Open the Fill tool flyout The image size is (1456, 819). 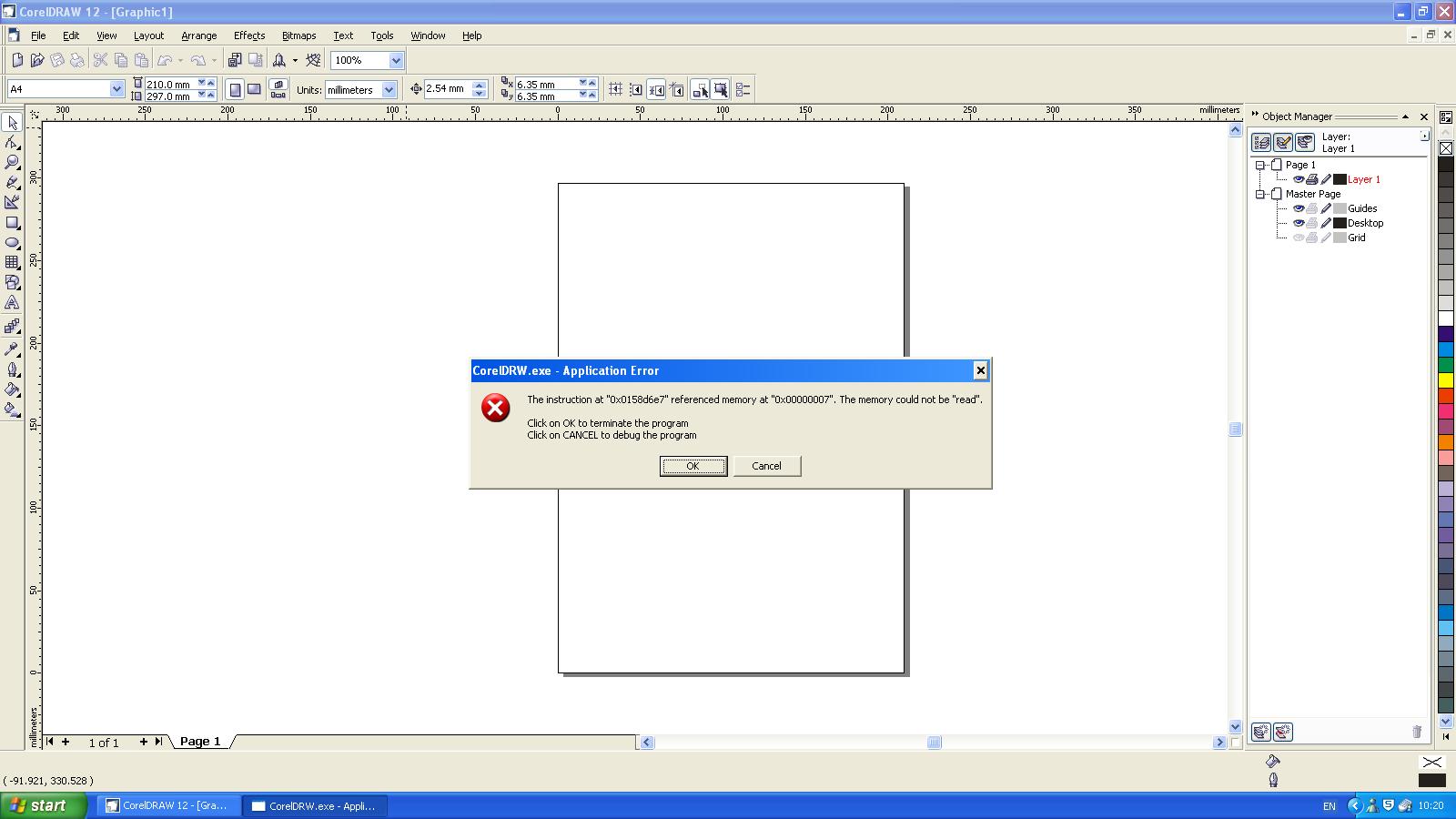coord(12,389)
